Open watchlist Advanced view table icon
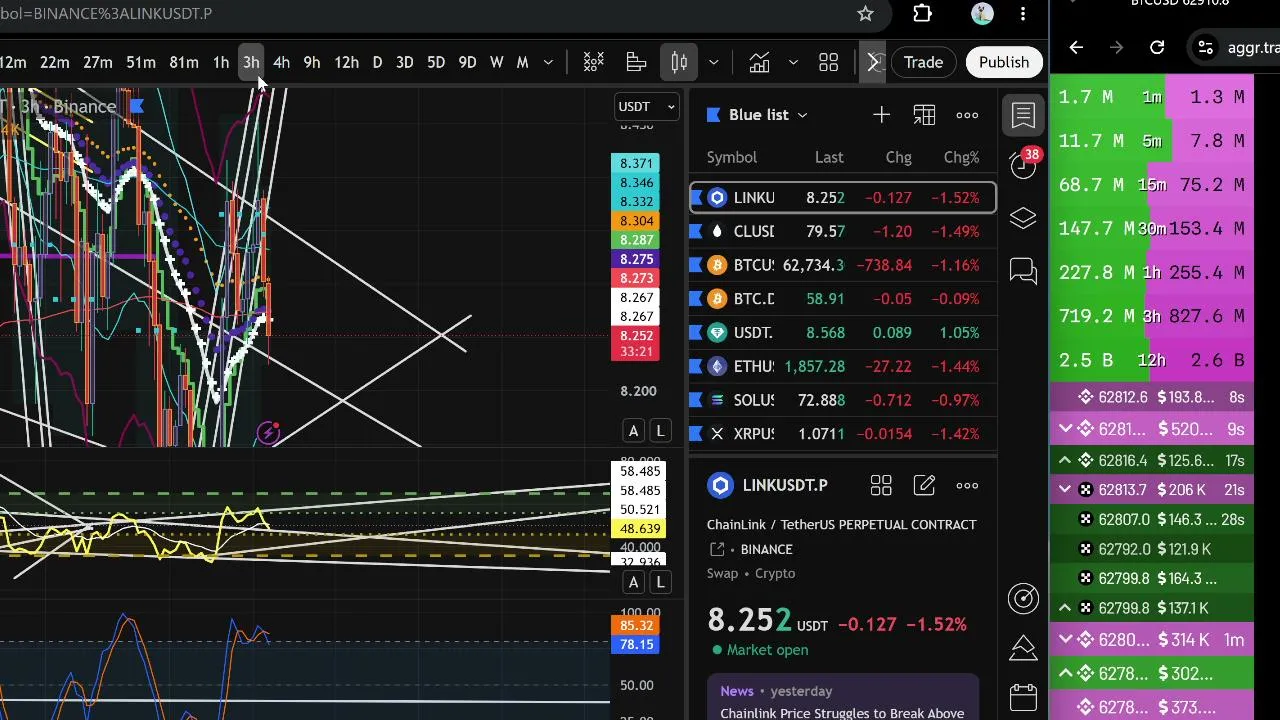 924,115
